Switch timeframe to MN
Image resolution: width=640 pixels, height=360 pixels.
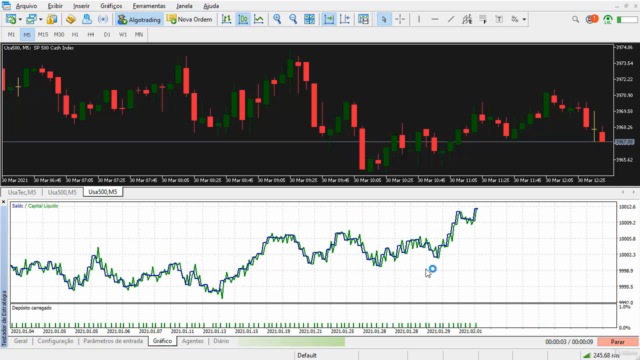139,35
